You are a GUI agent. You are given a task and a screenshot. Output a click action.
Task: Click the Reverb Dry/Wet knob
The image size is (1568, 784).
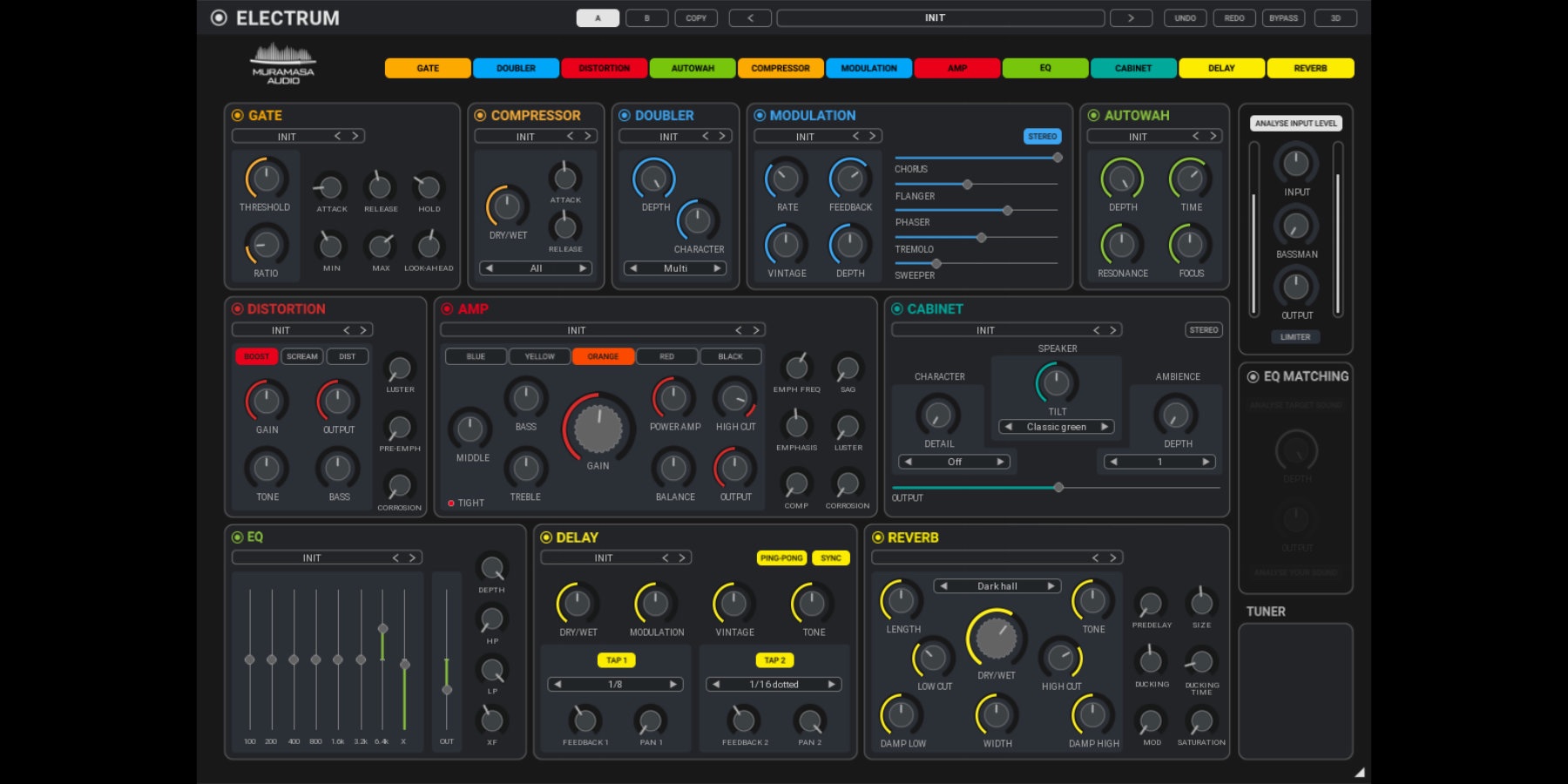(996, 639)
